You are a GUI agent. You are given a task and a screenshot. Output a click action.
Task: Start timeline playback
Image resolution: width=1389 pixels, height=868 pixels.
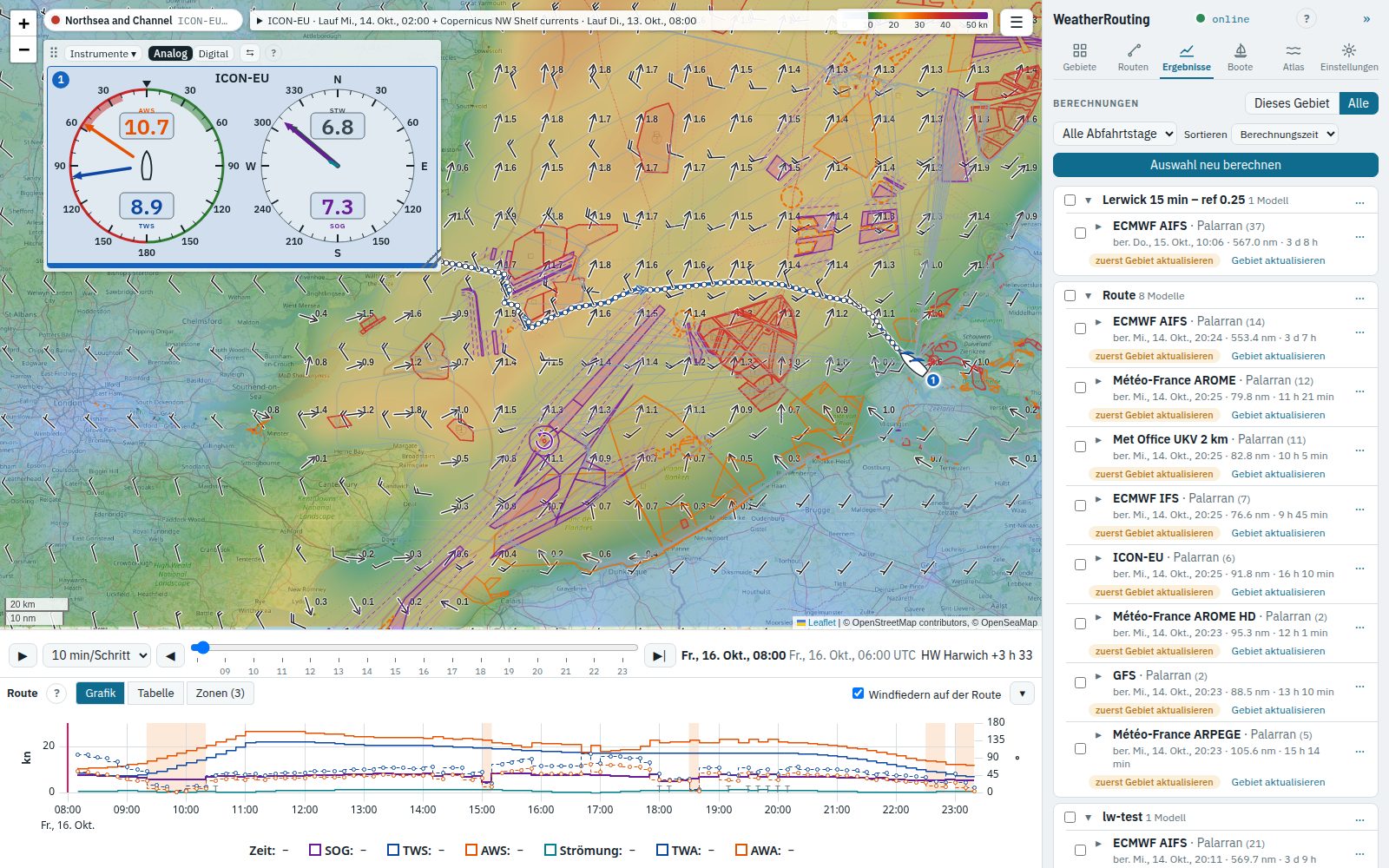coord(22,655)
